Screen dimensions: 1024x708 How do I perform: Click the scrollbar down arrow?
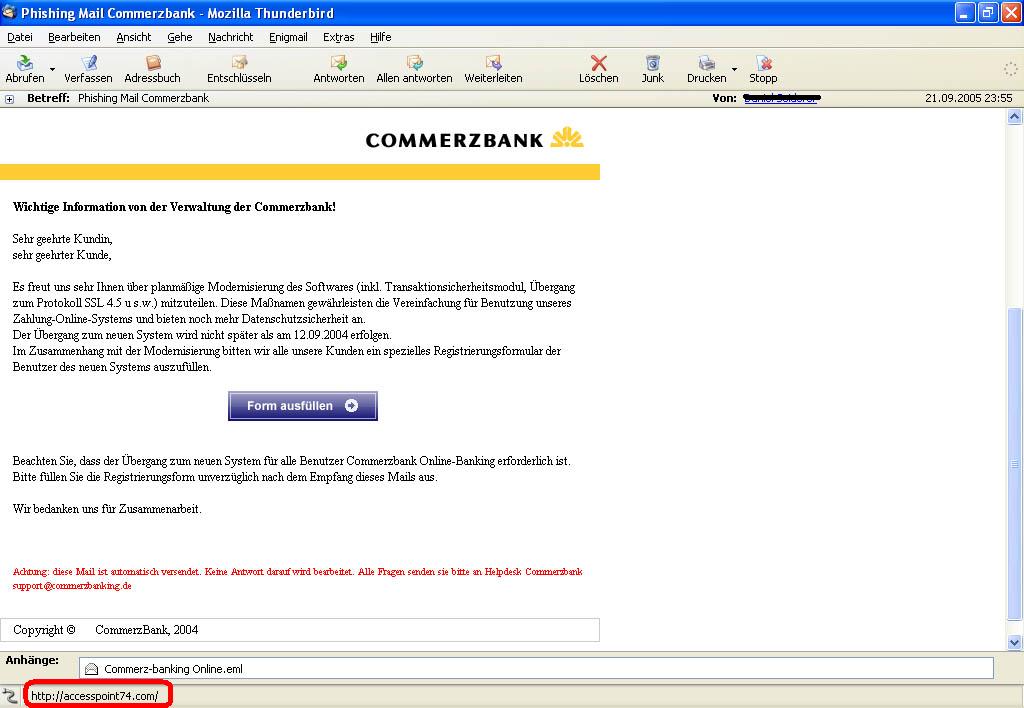[1014, 643]
